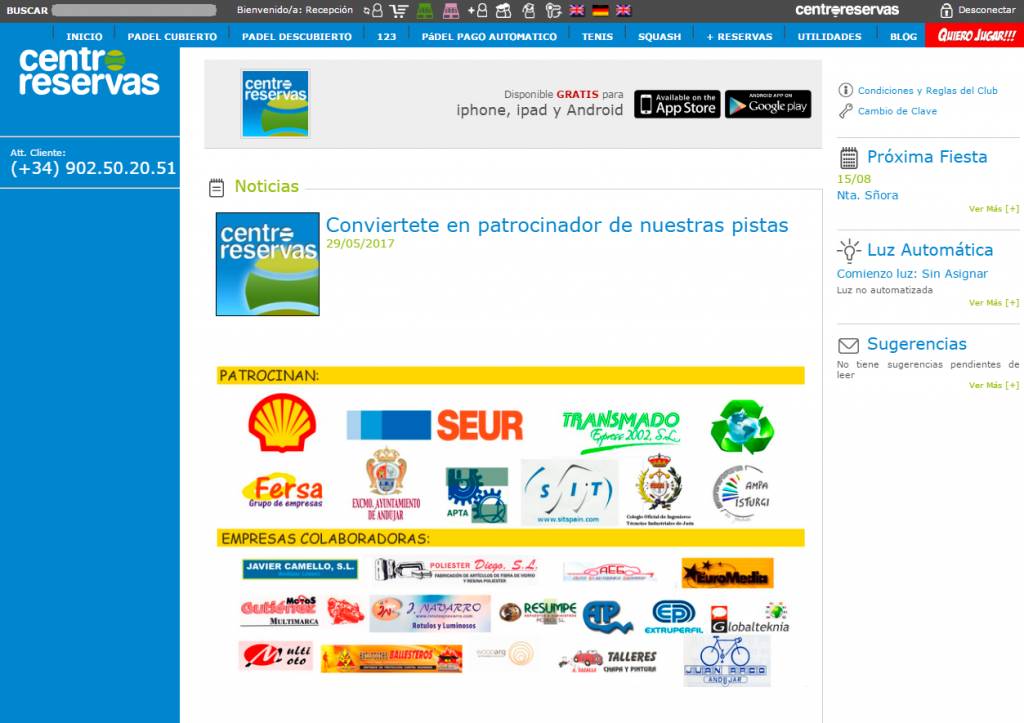
Task: Click the switch user refresh icon
Action: pos(374,10)
